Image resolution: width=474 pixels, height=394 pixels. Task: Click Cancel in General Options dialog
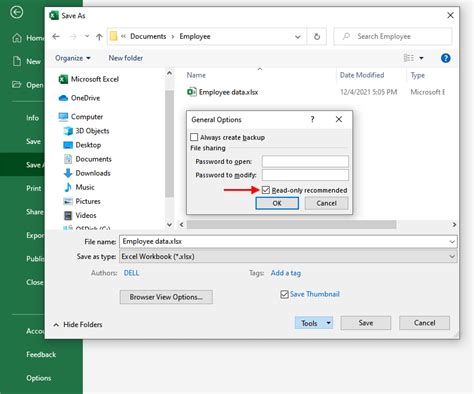point(326,203)
